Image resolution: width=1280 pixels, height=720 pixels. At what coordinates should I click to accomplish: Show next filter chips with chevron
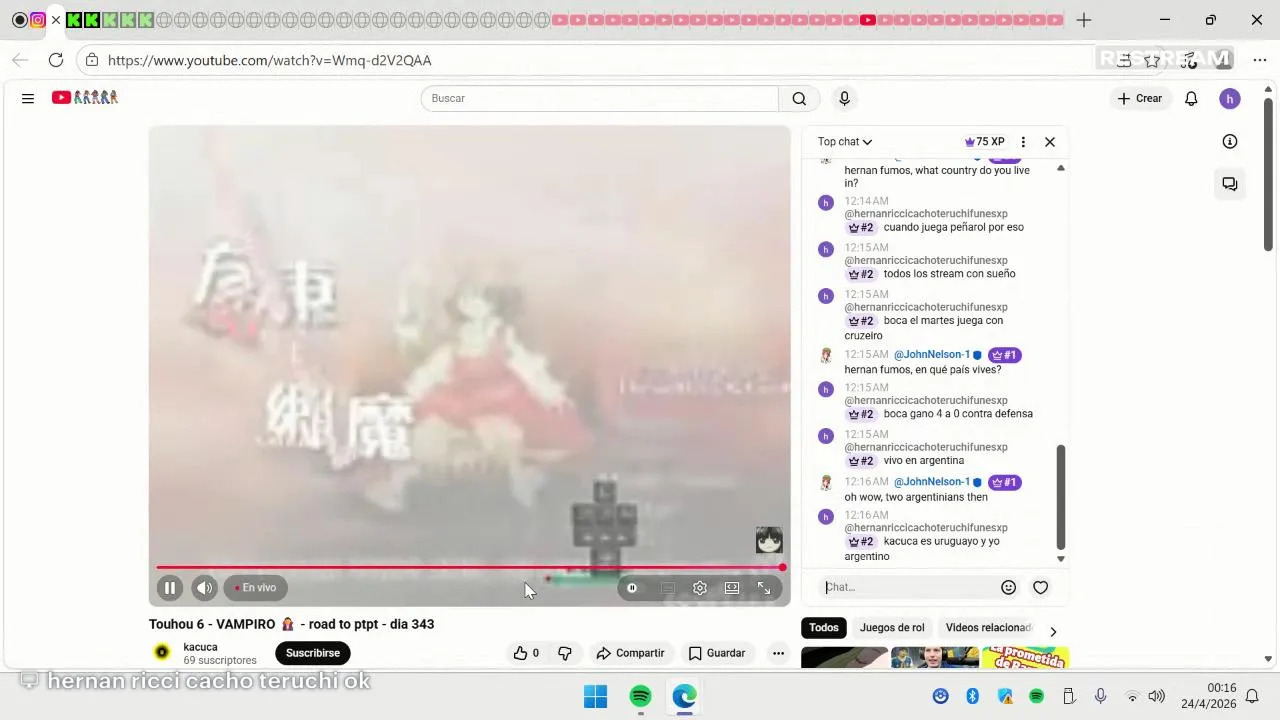[1052, 631]
